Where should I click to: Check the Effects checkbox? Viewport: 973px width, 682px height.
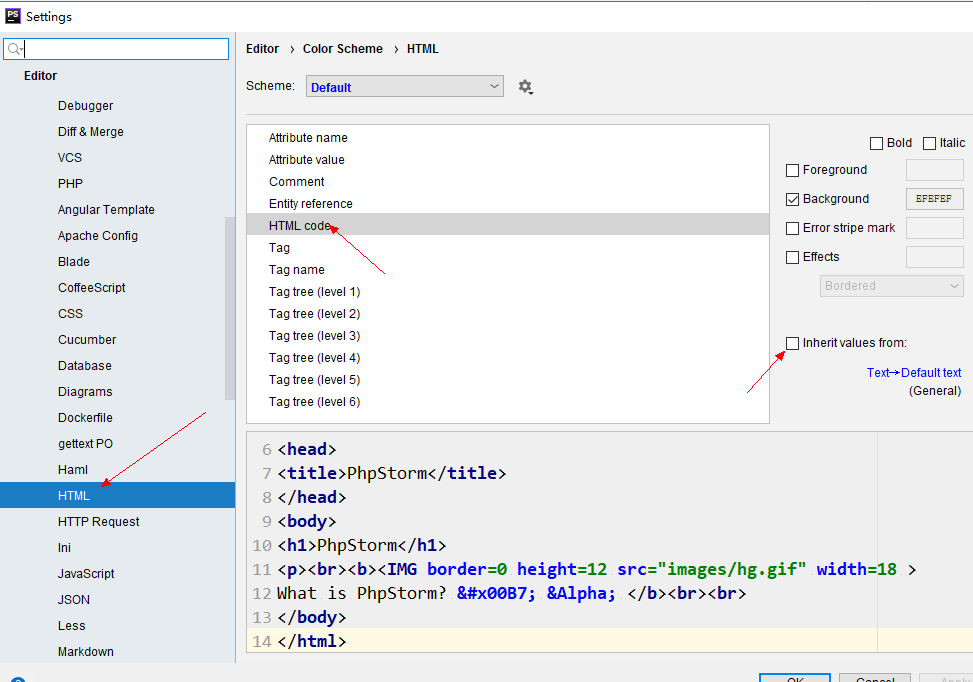792,257
